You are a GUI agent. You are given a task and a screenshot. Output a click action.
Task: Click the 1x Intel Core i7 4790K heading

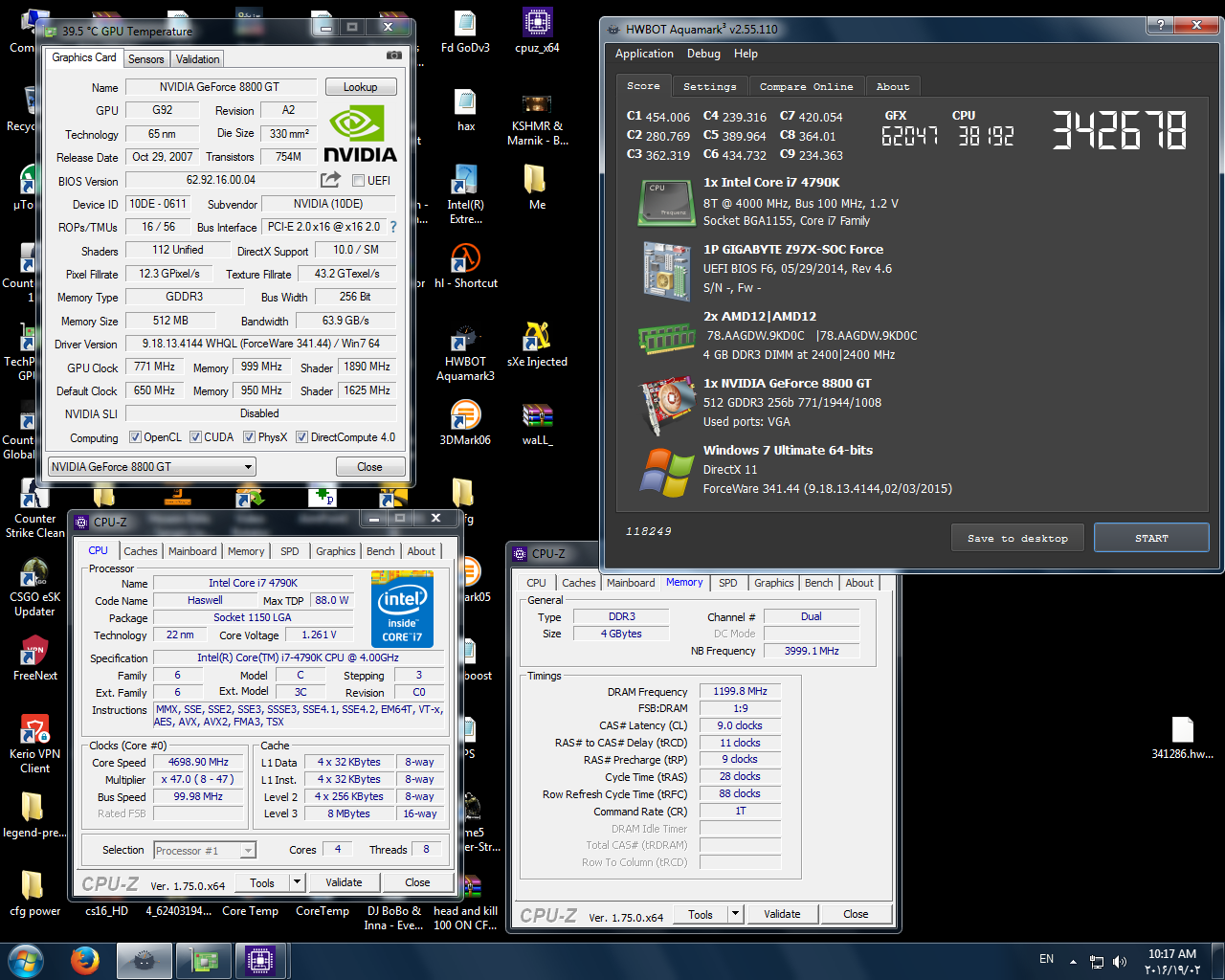(x=771, y=182)
